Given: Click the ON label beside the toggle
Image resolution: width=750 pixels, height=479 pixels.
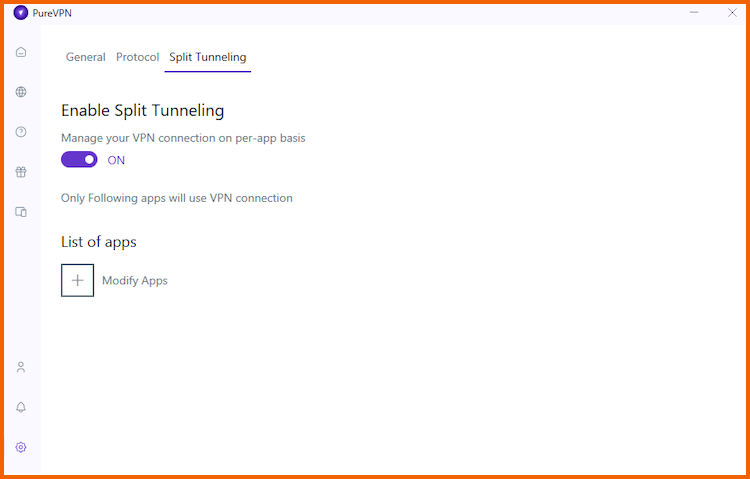Looking at the screenshot, I should [116, 160].
